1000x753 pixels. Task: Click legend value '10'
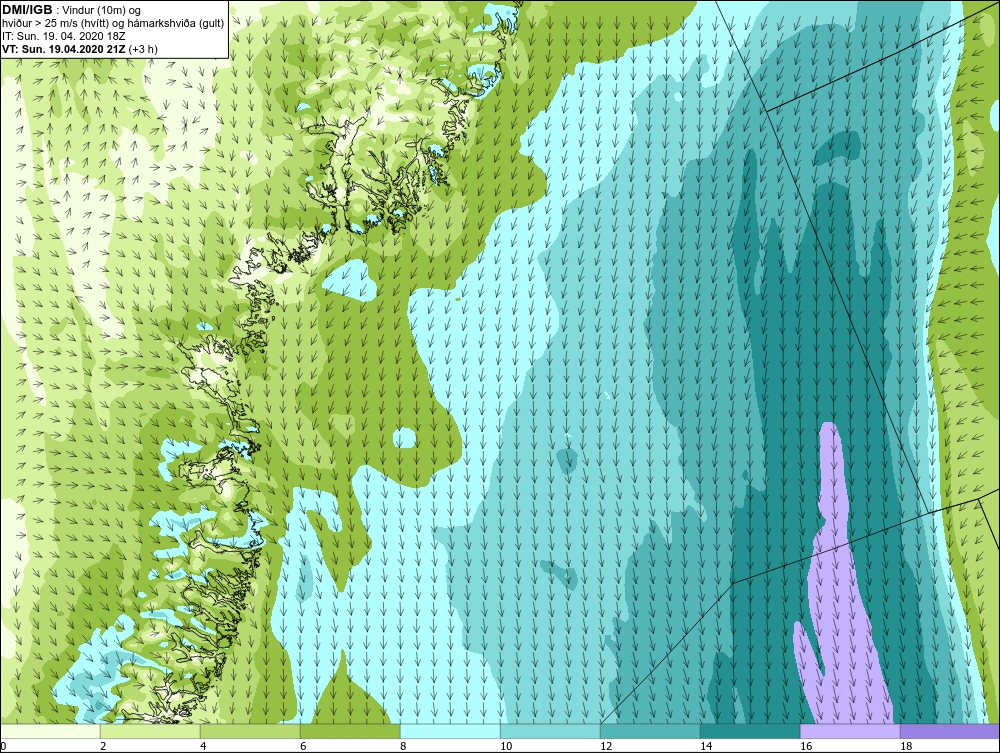506,746
